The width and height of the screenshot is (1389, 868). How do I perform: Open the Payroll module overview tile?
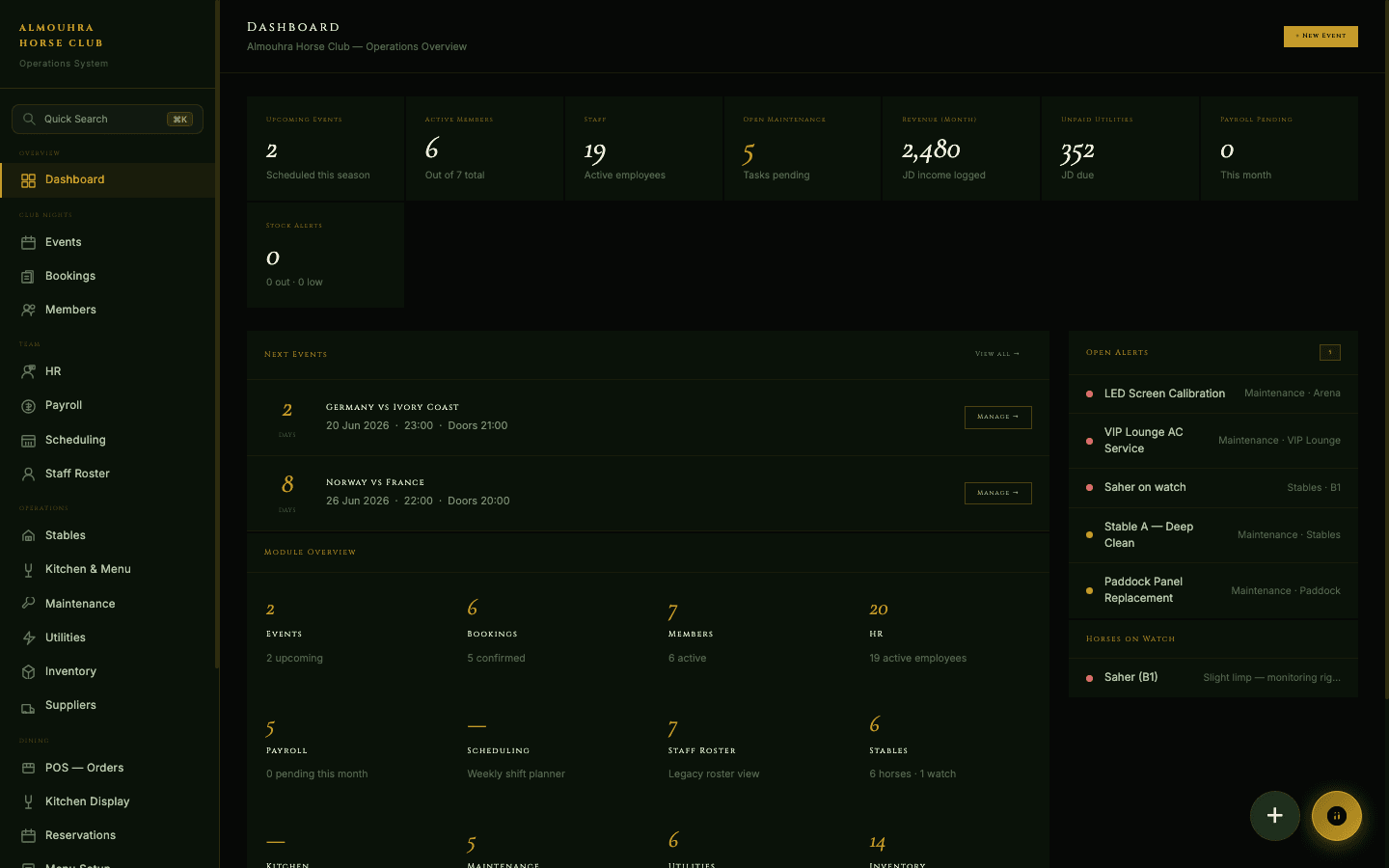[347, 749]
